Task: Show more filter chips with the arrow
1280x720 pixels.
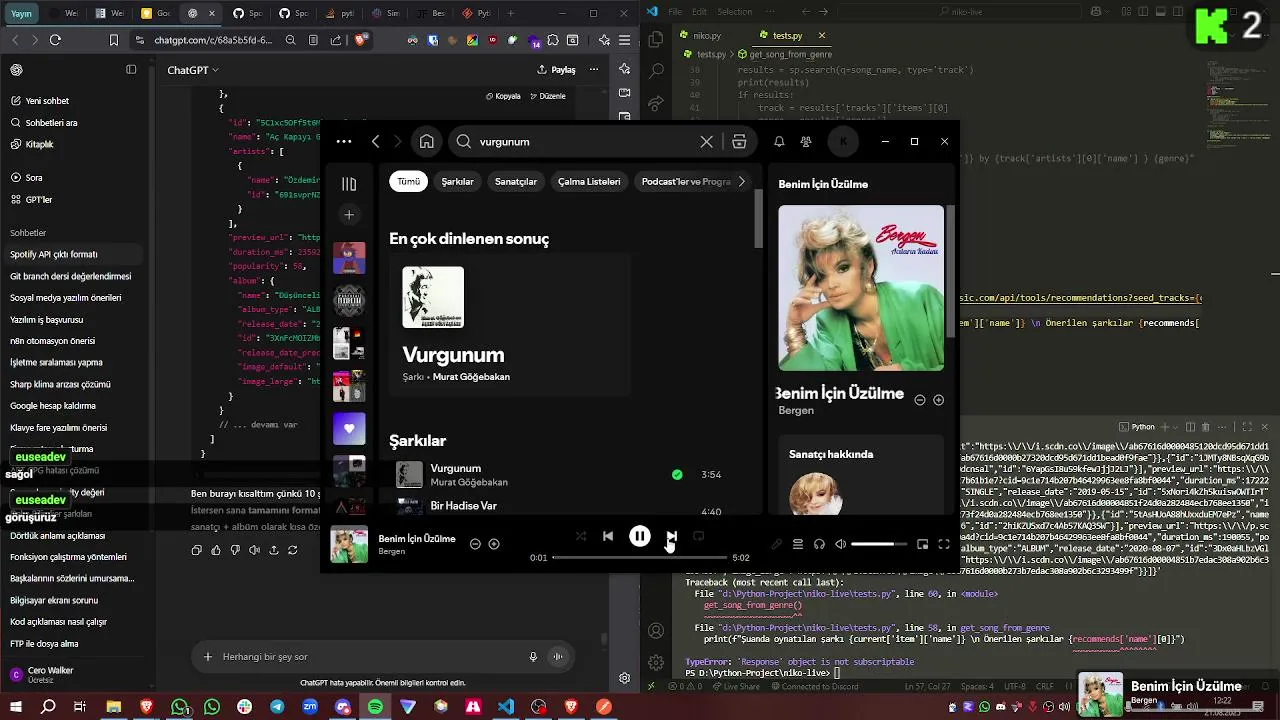Action: [741, 181]
